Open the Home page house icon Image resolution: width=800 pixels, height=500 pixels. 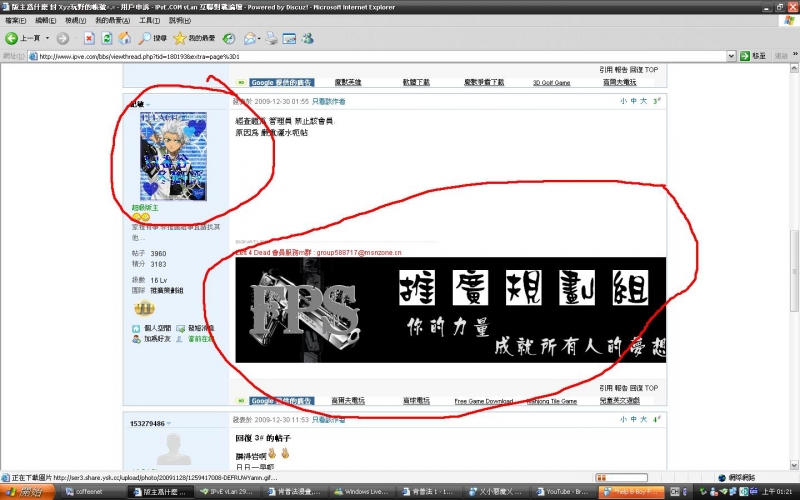124,38
